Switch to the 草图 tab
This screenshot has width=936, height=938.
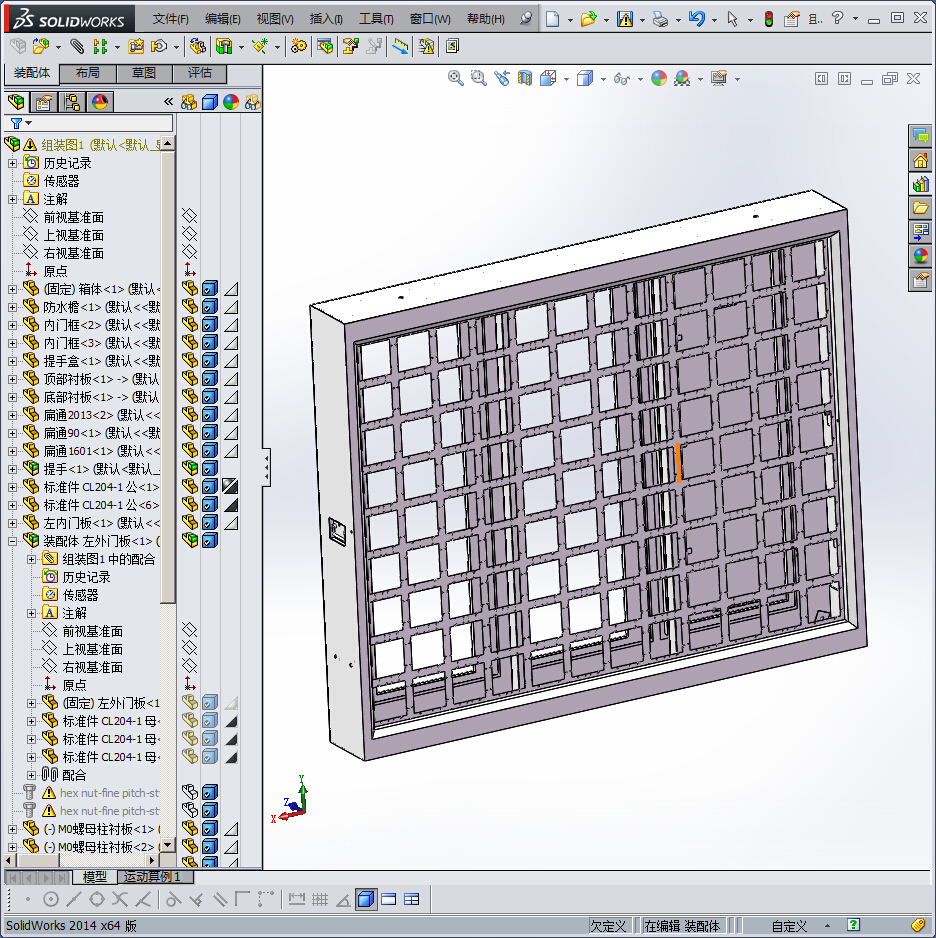point(144,73)
